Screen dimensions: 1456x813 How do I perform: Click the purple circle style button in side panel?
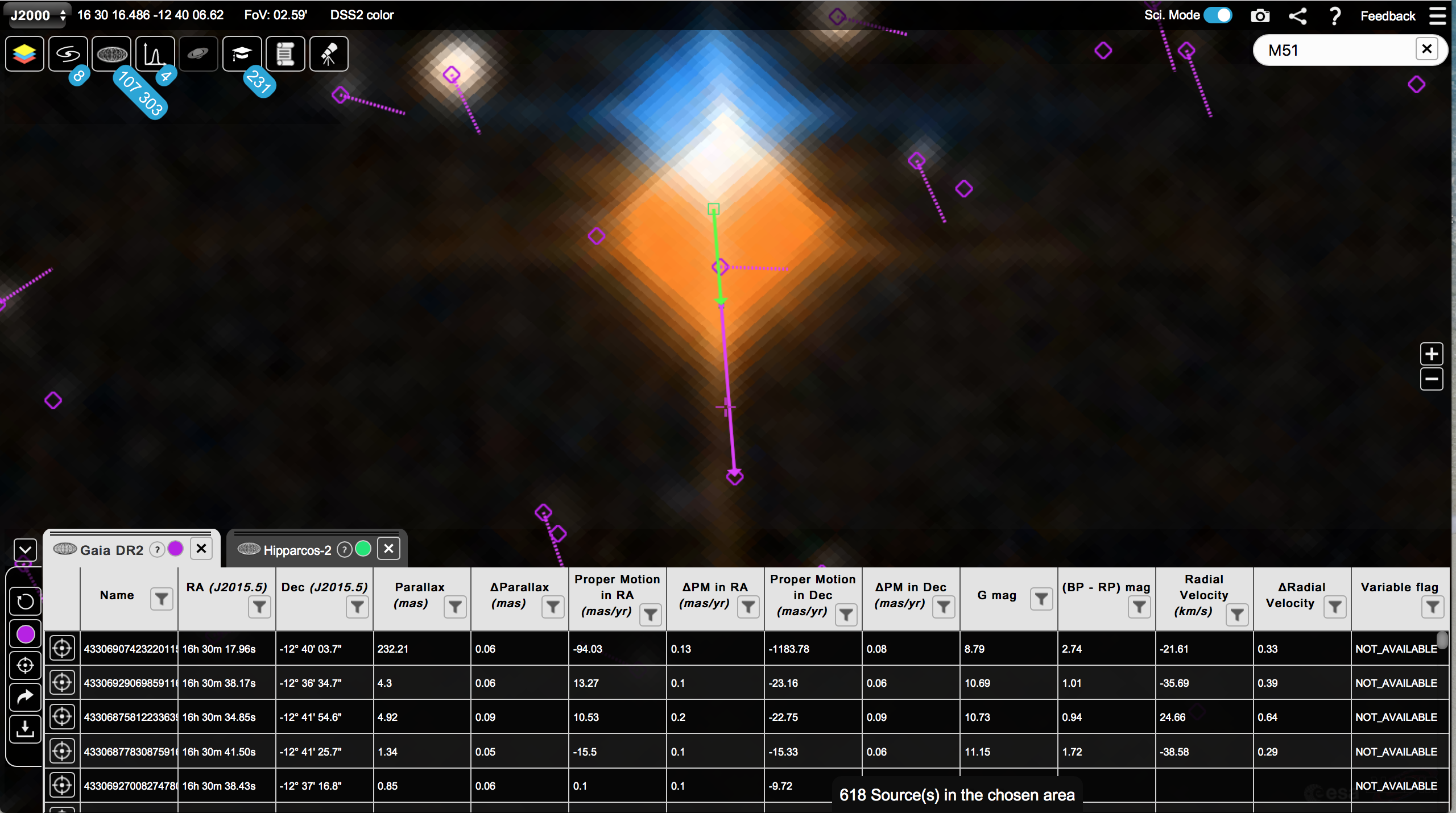coord(25,633)
